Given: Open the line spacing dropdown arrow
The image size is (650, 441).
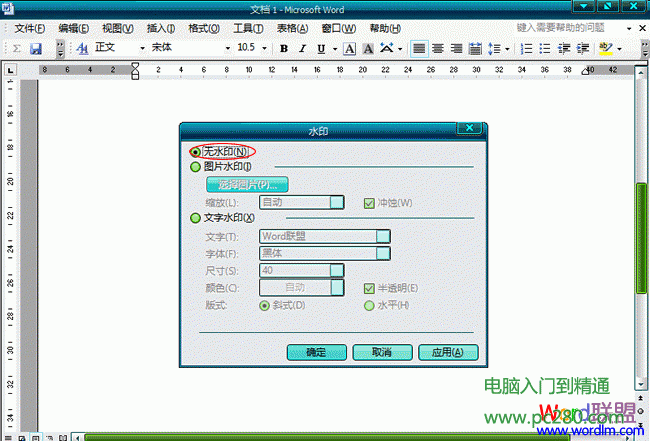Looking at the screenshot, I should [x=507, y=49].
